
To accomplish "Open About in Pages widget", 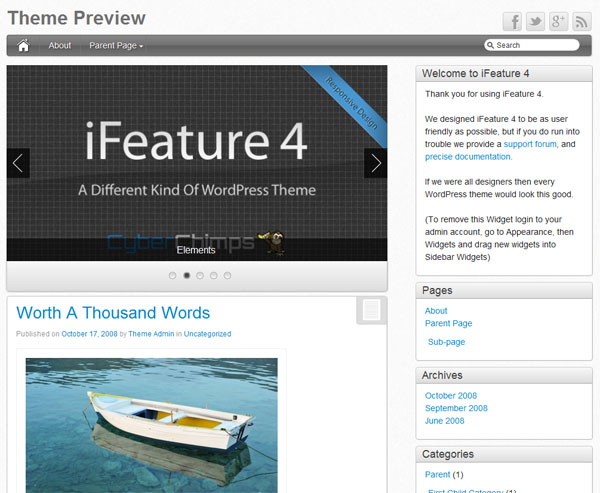I will click(436, 311).
